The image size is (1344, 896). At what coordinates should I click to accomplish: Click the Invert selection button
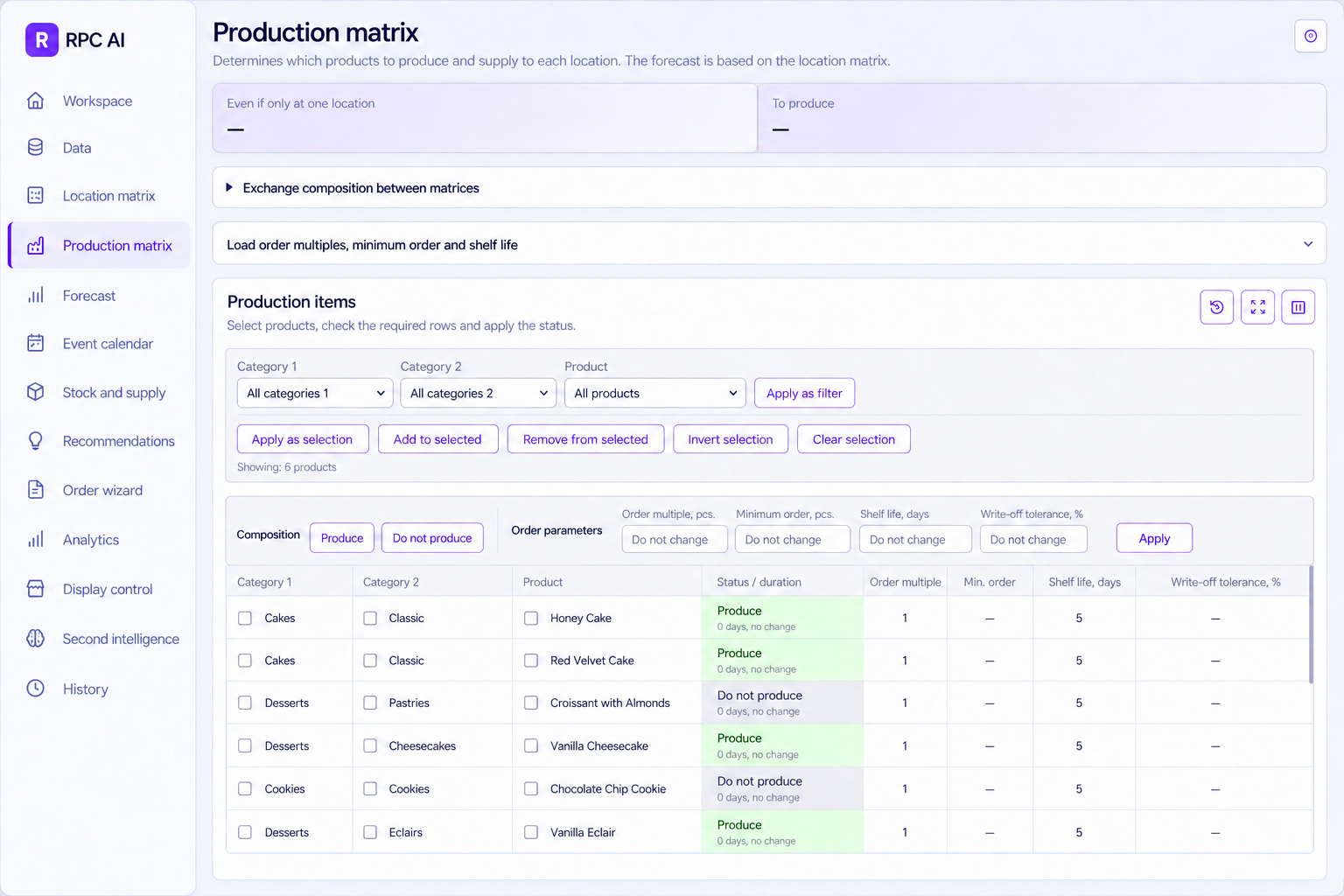731,439
